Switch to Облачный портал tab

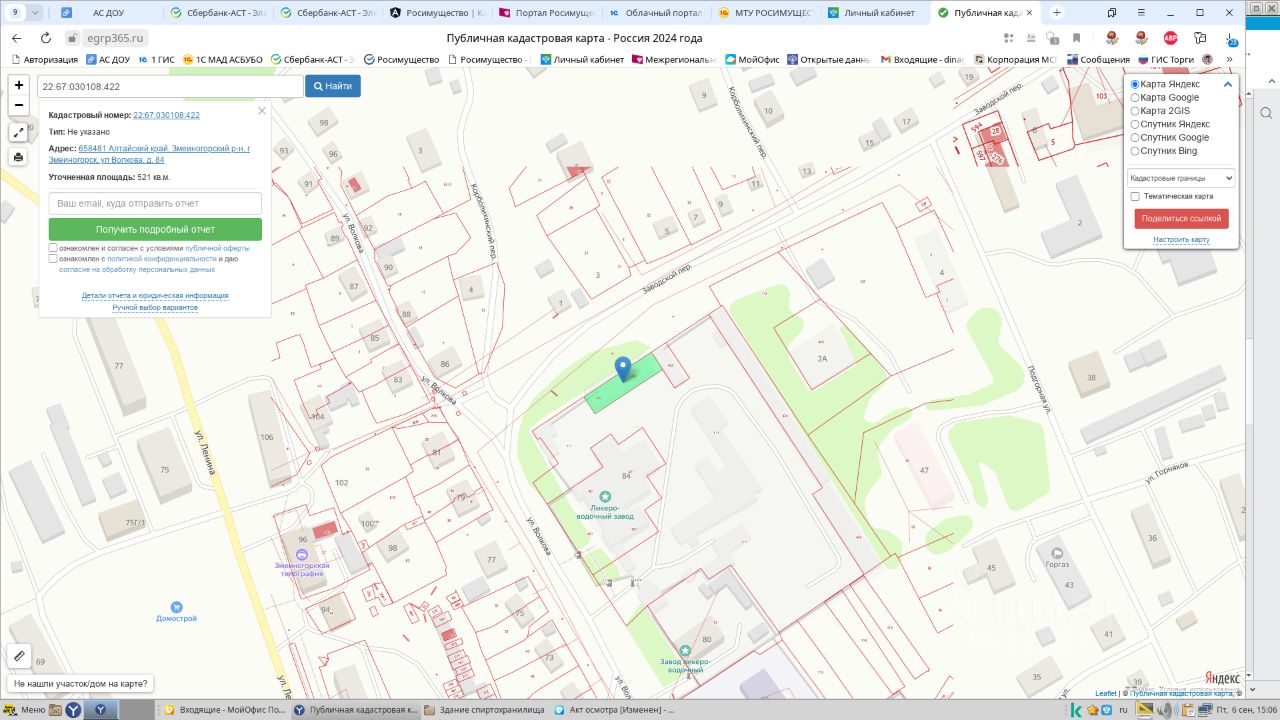[655, 13]
